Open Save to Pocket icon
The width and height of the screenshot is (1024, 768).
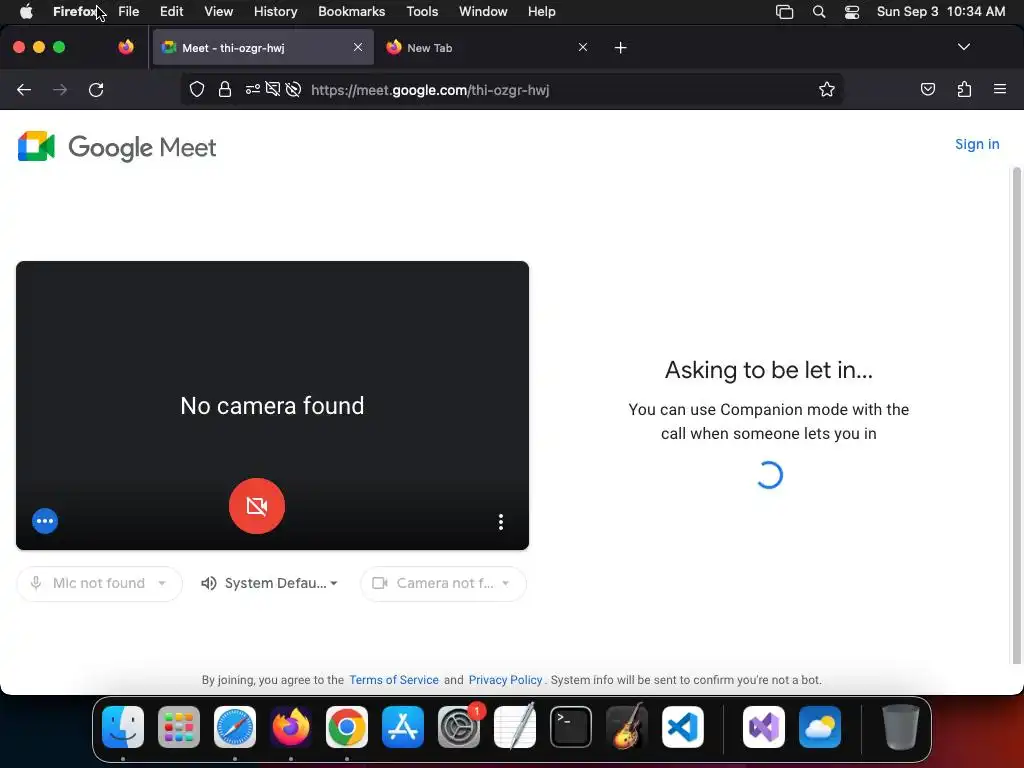point(927,89)
